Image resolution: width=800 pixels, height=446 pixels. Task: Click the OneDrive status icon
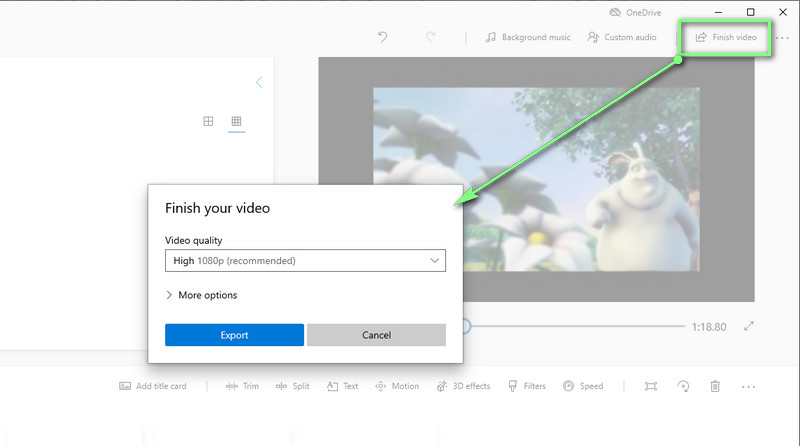(615, 12)
